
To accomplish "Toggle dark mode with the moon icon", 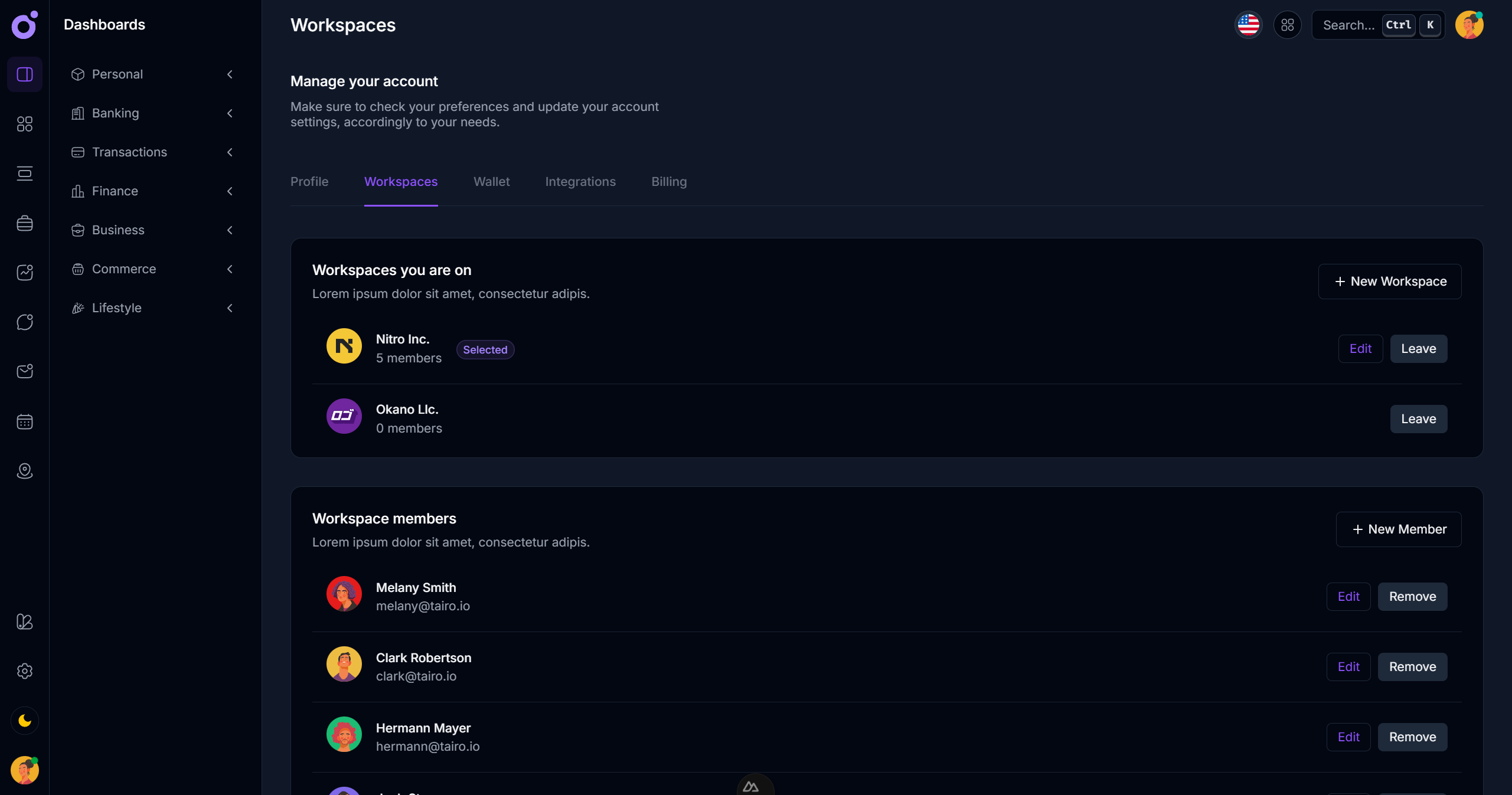I will (24, 720).
